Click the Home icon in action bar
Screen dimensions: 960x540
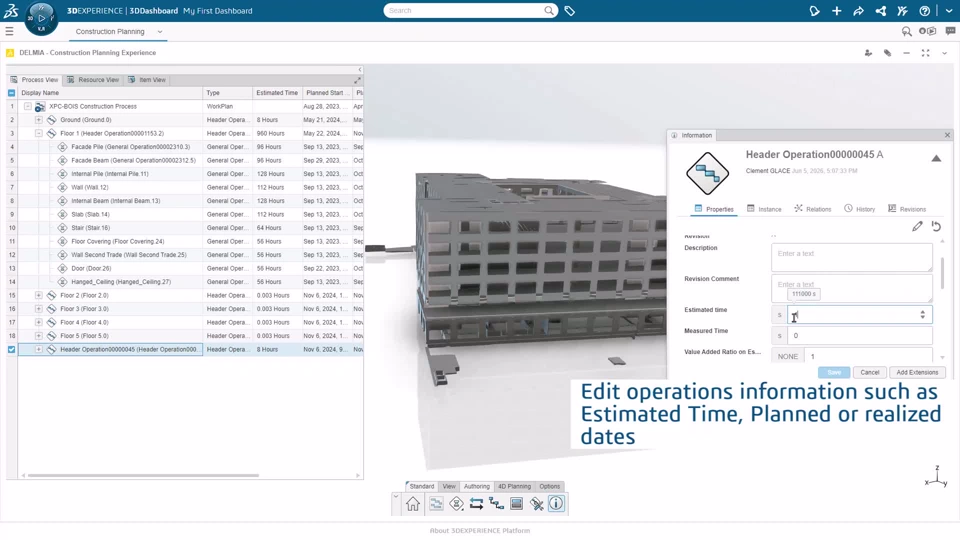pos(413,503)
